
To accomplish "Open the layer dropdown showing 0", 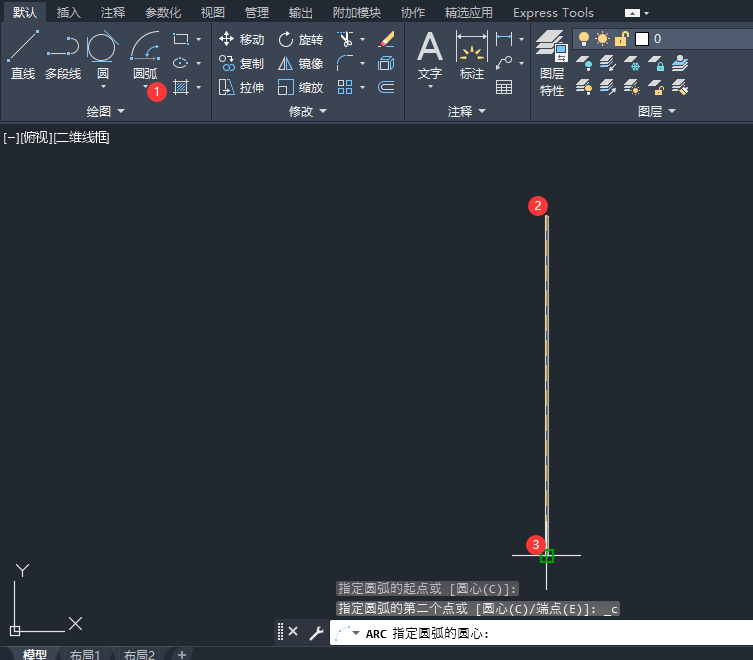I will 663,39.
